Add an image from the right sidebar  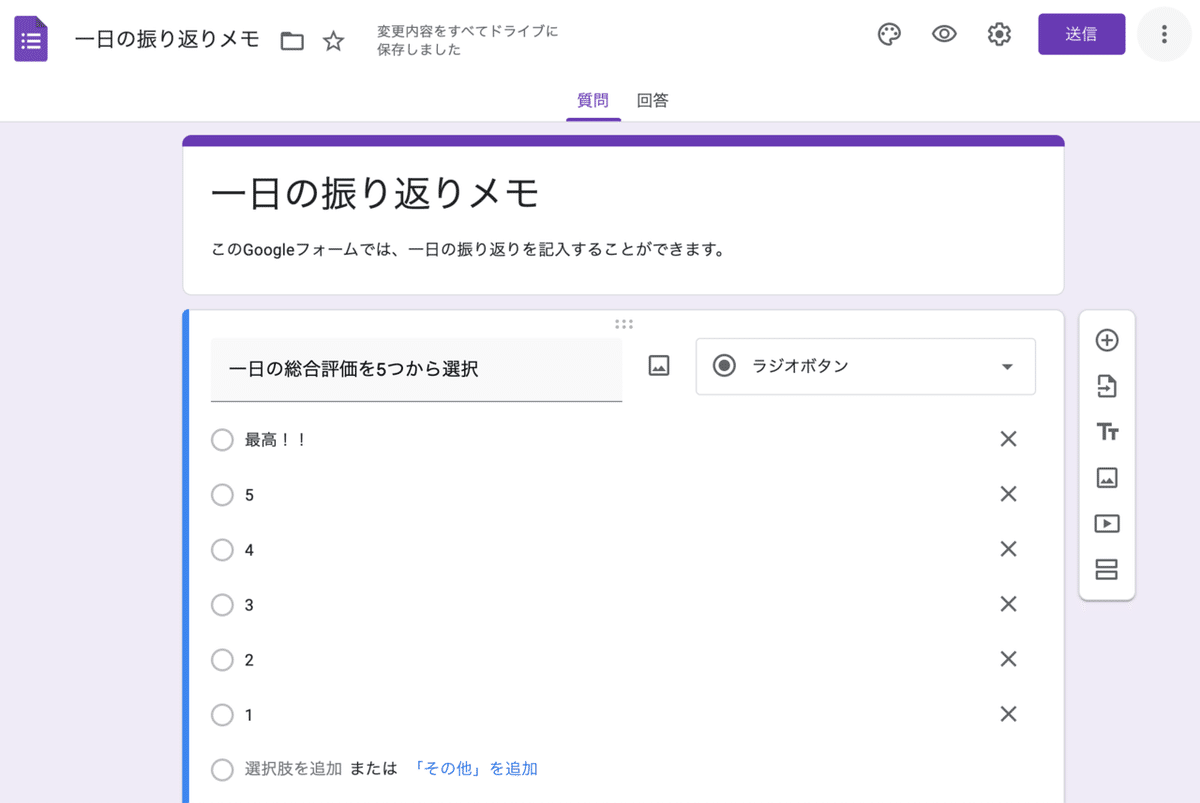point(1106,478)
